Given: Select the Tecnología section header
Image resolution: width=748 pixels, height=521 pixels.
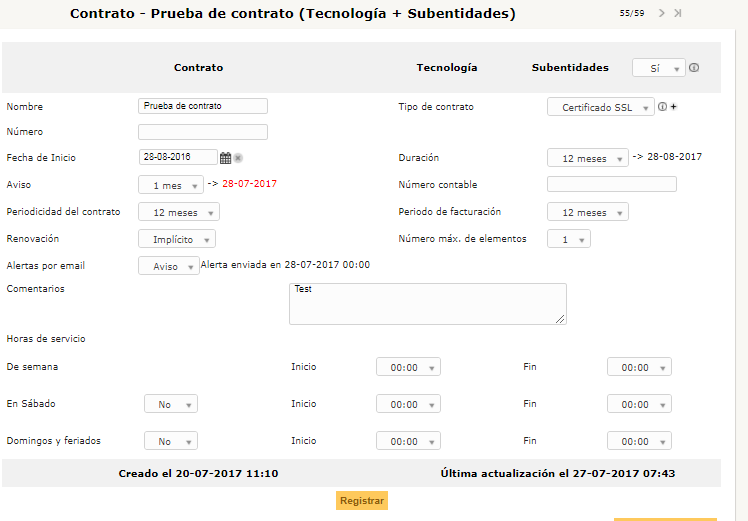Looking at the screenshot, I should 447,68.
